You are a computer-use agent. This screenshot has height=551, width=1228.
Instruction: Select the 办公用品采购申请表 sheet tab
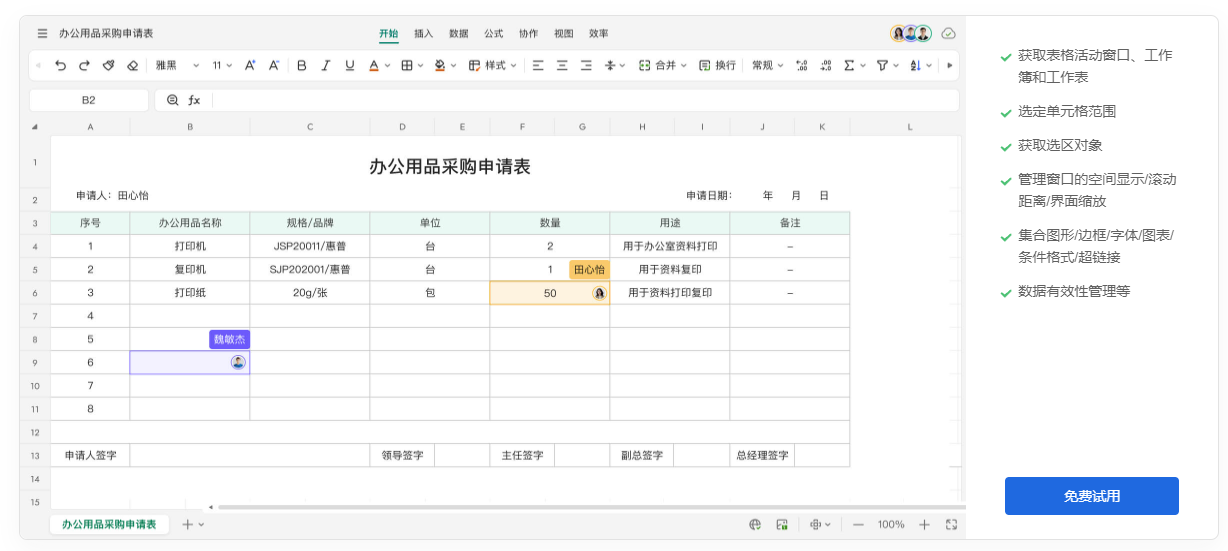coord(109,524)
